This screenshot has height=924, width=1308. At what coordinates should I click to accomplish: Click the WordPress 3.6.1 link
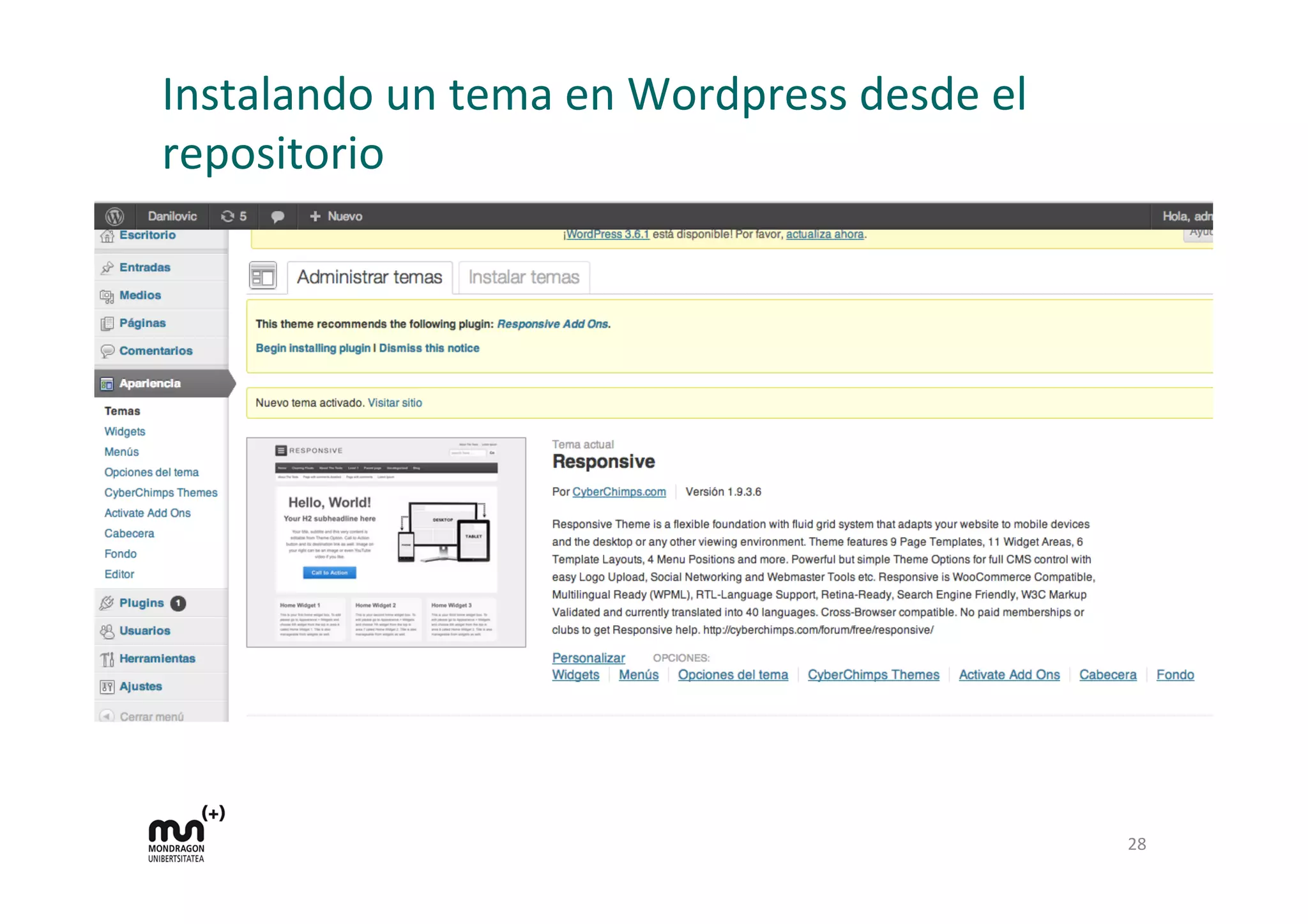pos(607,234)
